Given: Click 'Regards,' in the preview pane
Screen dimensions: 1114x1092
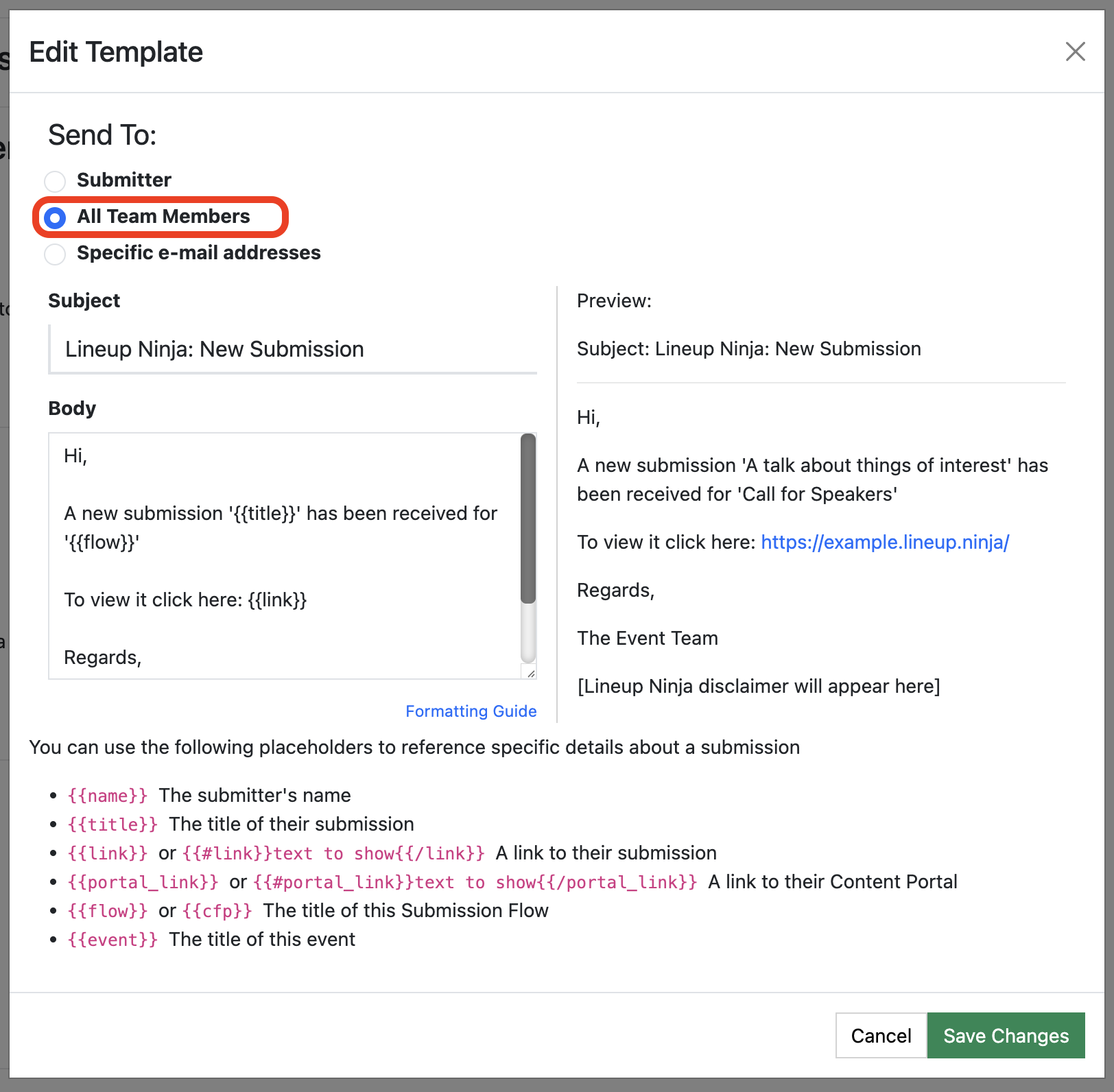Looking at the screenshot, I should tap(615, 590).
